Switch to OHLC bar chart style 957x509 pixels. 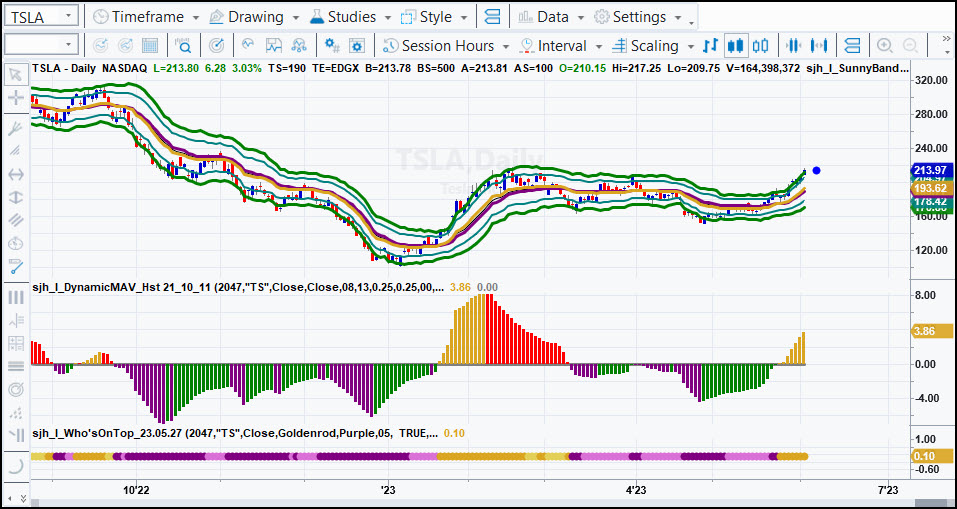point(710,46)
